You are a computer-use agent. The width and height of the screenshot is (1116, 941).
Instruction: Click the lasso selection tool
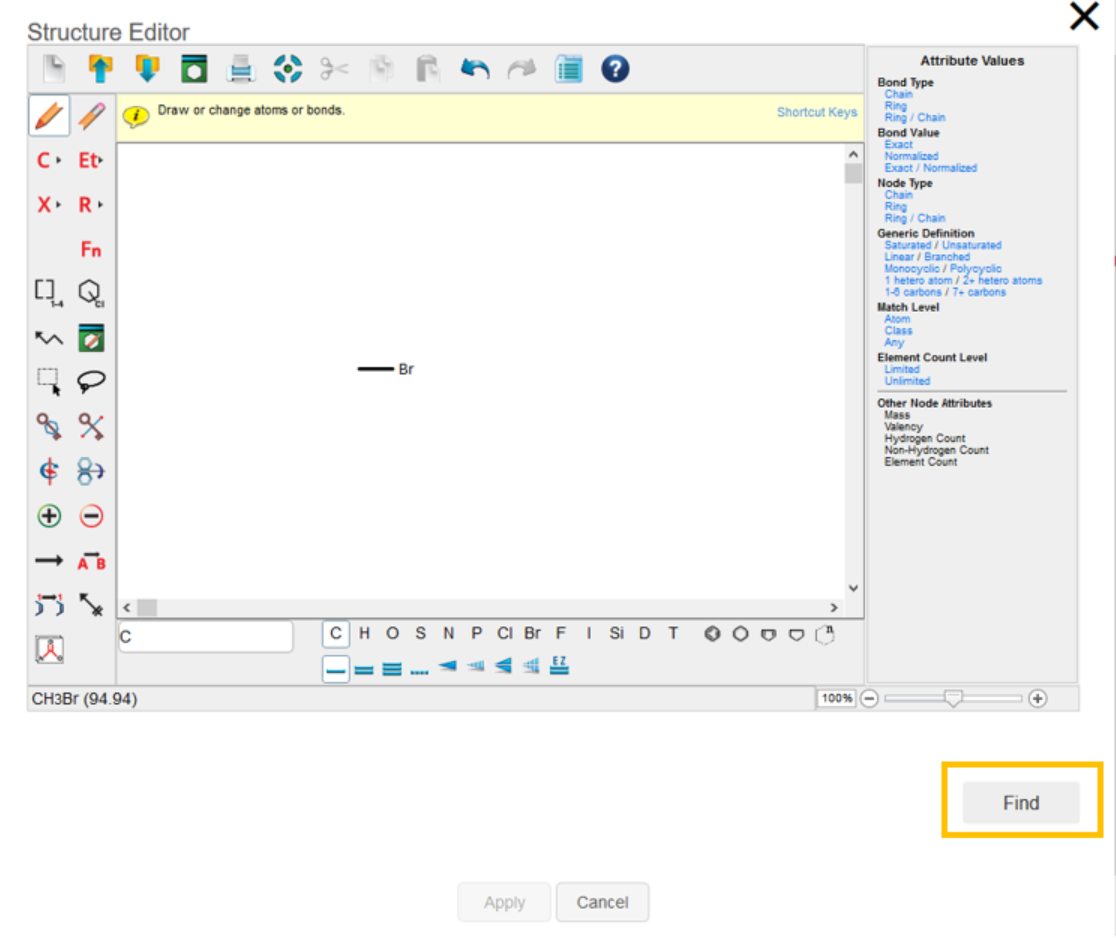[x=91, y=382]
